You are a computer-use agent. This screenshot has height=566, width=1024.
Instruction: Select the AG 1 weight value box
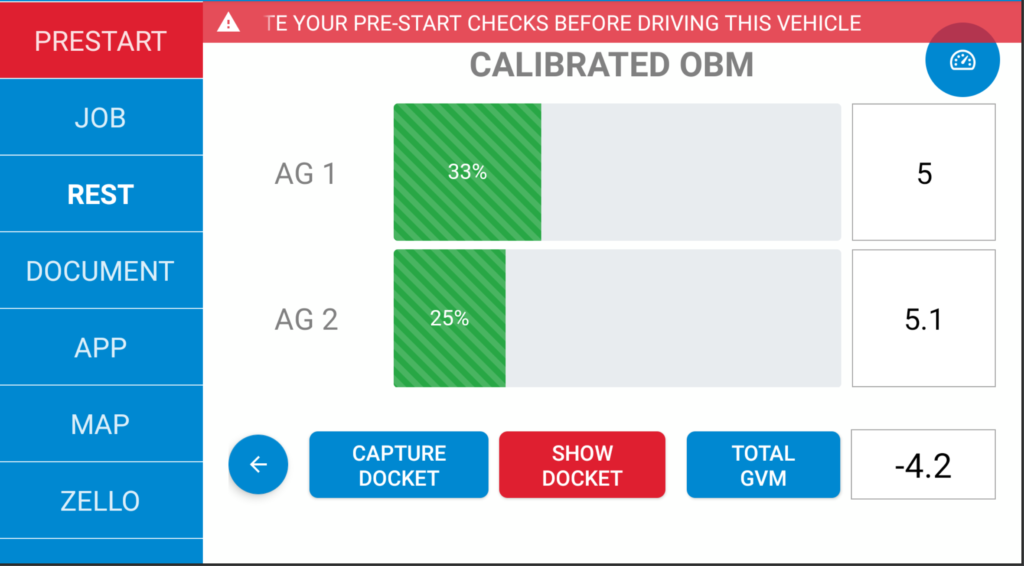pyautogui.click(x=923, y=172)
